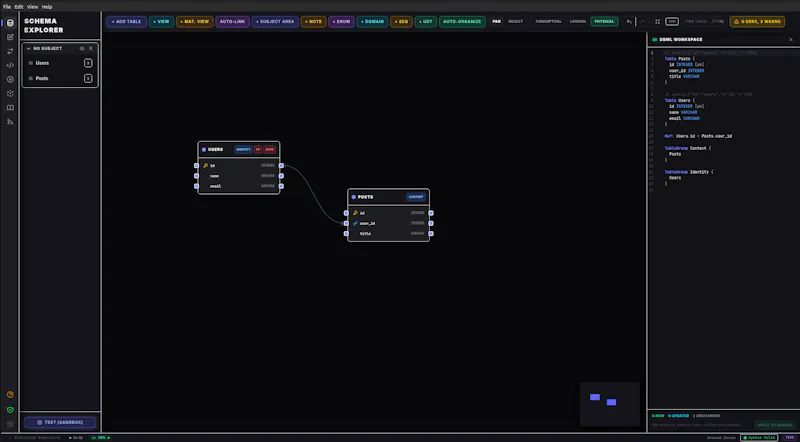Viewport: 800px width, 442px height.
Task: Click the + Note button
Action: point(313,22)
